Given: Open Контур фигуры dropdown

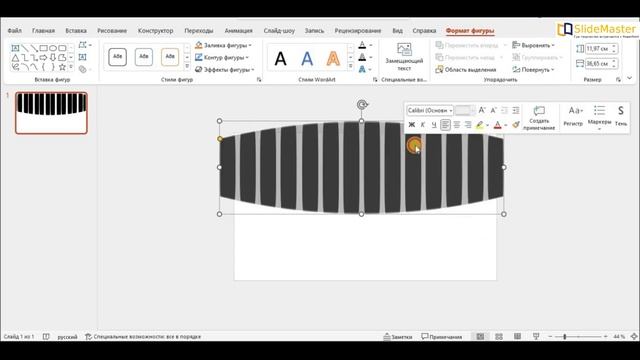Looking at the screenshot, I should pyautogui.click(x=222, y=58).
